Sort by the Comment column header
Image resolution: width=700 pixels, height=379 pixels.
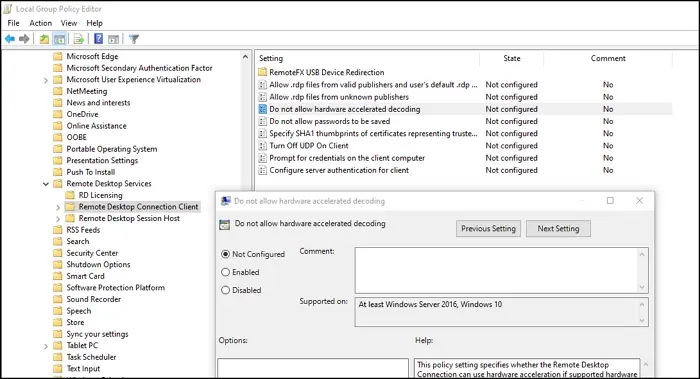pos(608,58)
